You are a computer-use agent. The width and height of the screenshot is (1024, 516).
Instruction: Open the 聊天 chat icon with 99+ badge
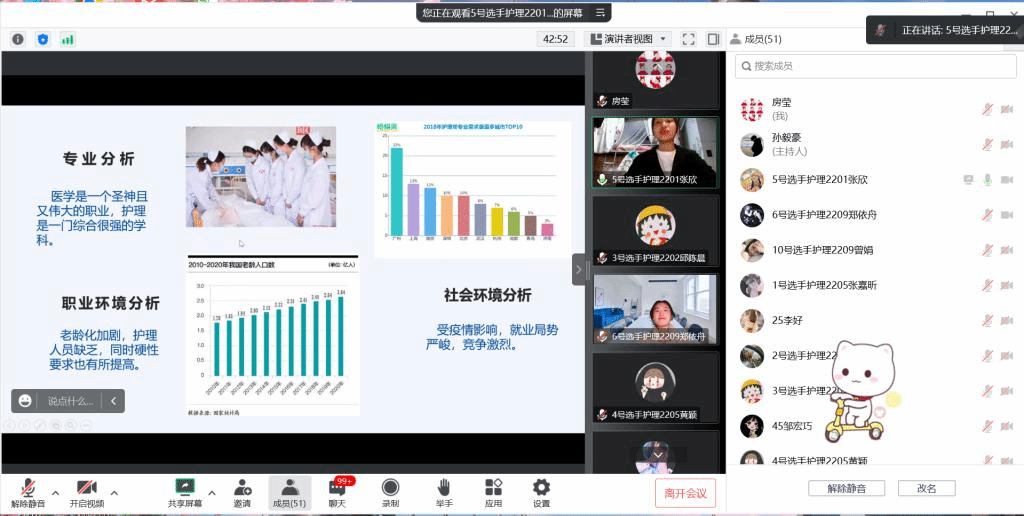coord(337,492)
